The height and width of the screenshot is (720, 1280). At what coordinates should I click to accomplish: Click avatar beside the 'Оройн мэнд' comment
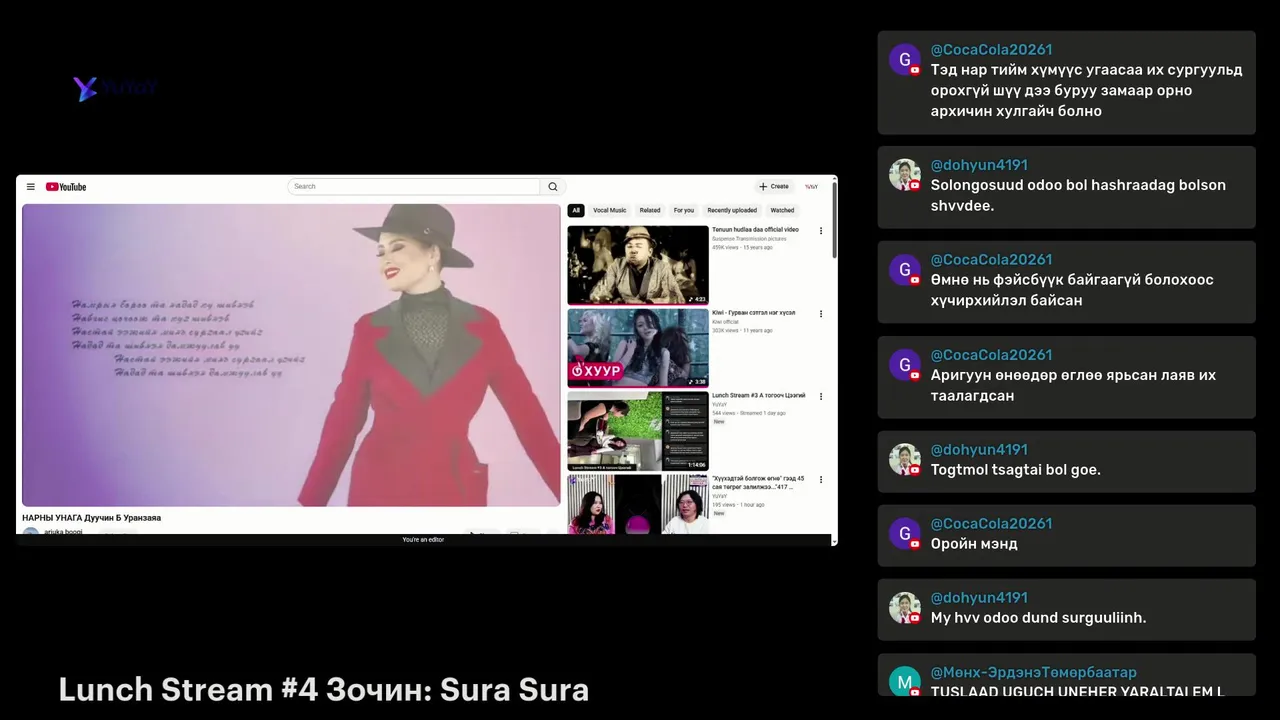(905, 534)
